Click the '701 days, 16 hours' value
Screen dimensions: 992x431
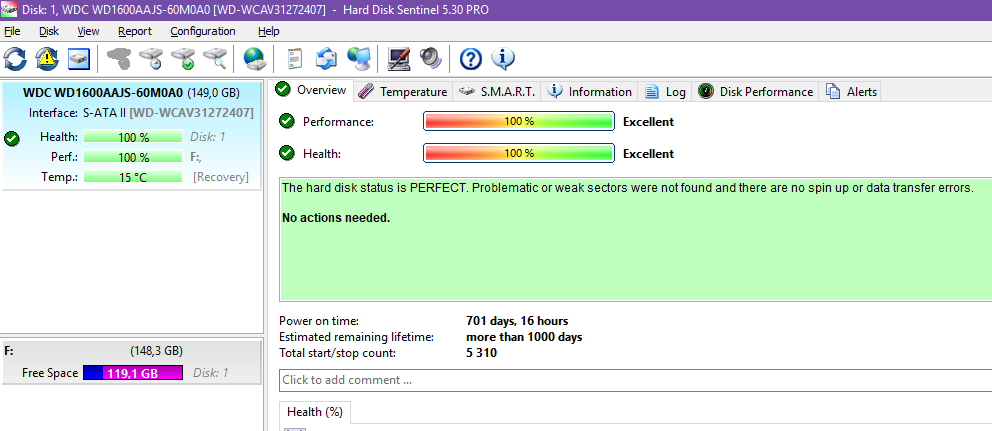click(517, 321)
